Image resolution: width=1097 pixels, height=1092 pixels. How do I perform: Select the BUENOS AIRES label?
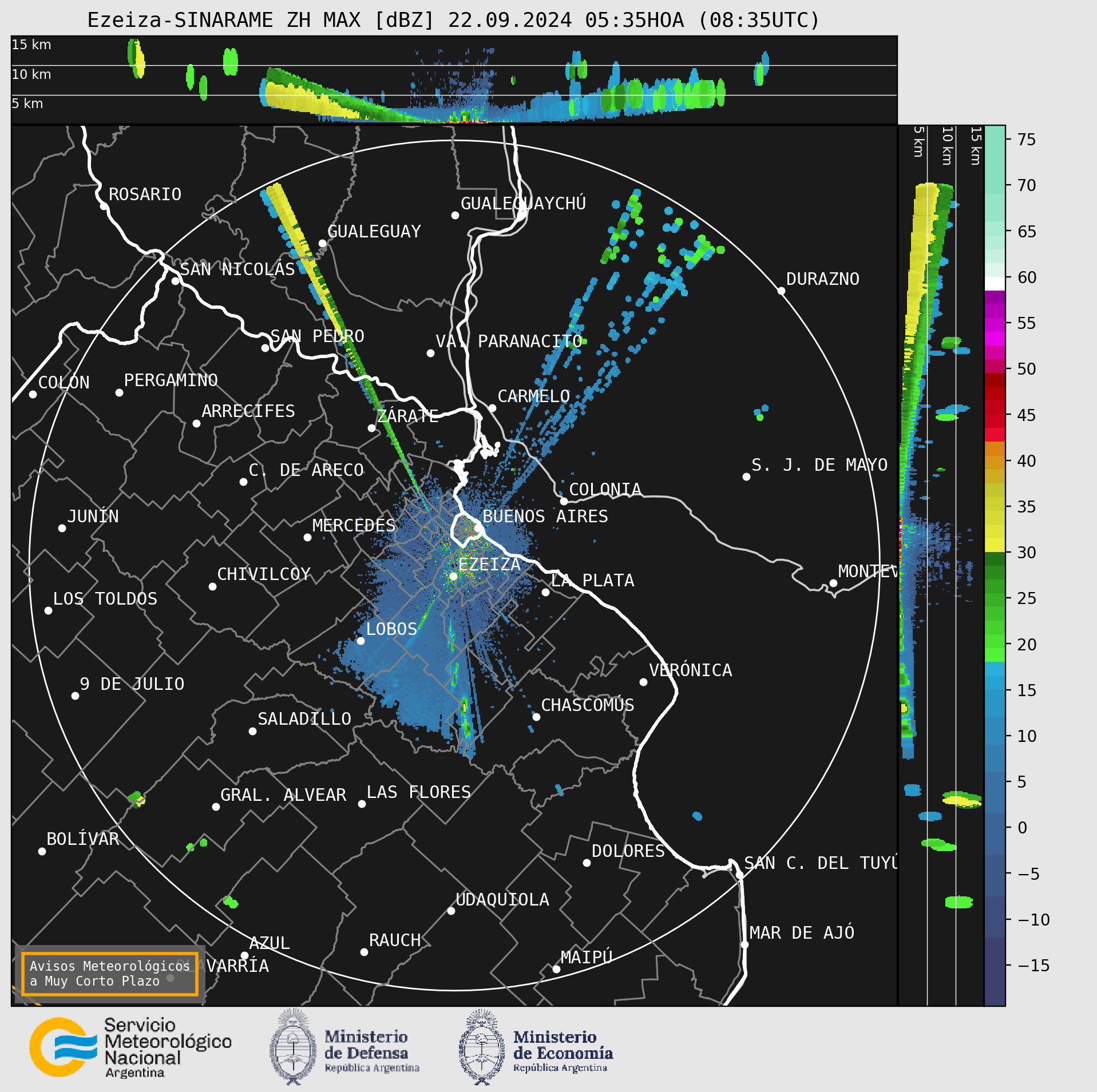545,517
